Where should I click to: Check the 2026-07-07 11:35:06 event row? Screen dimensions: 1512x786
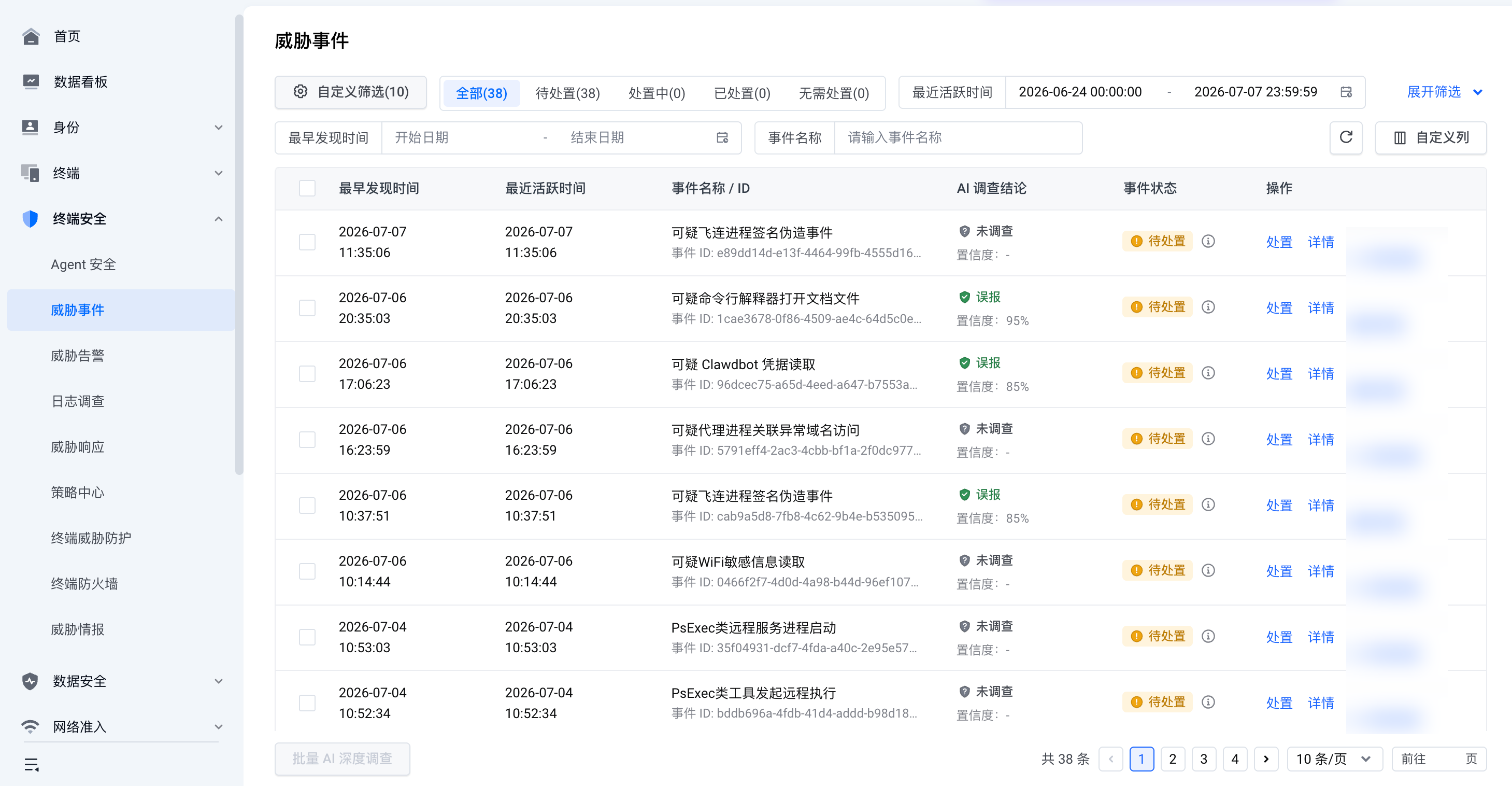click(307, 242)
